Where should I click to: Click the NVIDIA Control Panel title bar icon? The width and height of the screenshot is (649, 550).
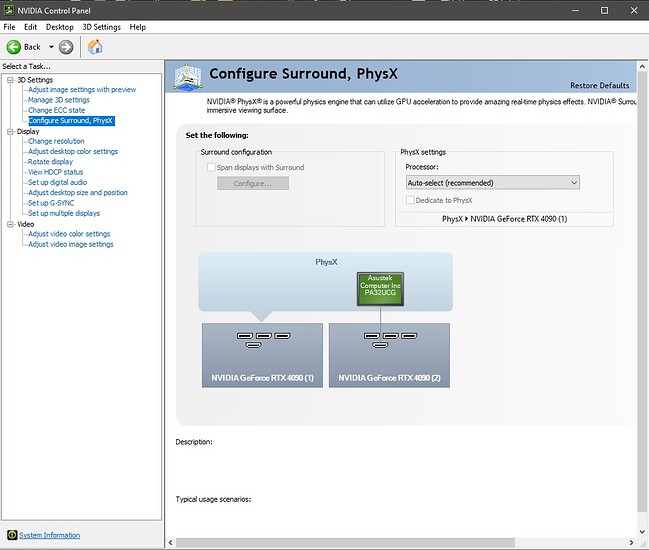(x=9, y=10)
